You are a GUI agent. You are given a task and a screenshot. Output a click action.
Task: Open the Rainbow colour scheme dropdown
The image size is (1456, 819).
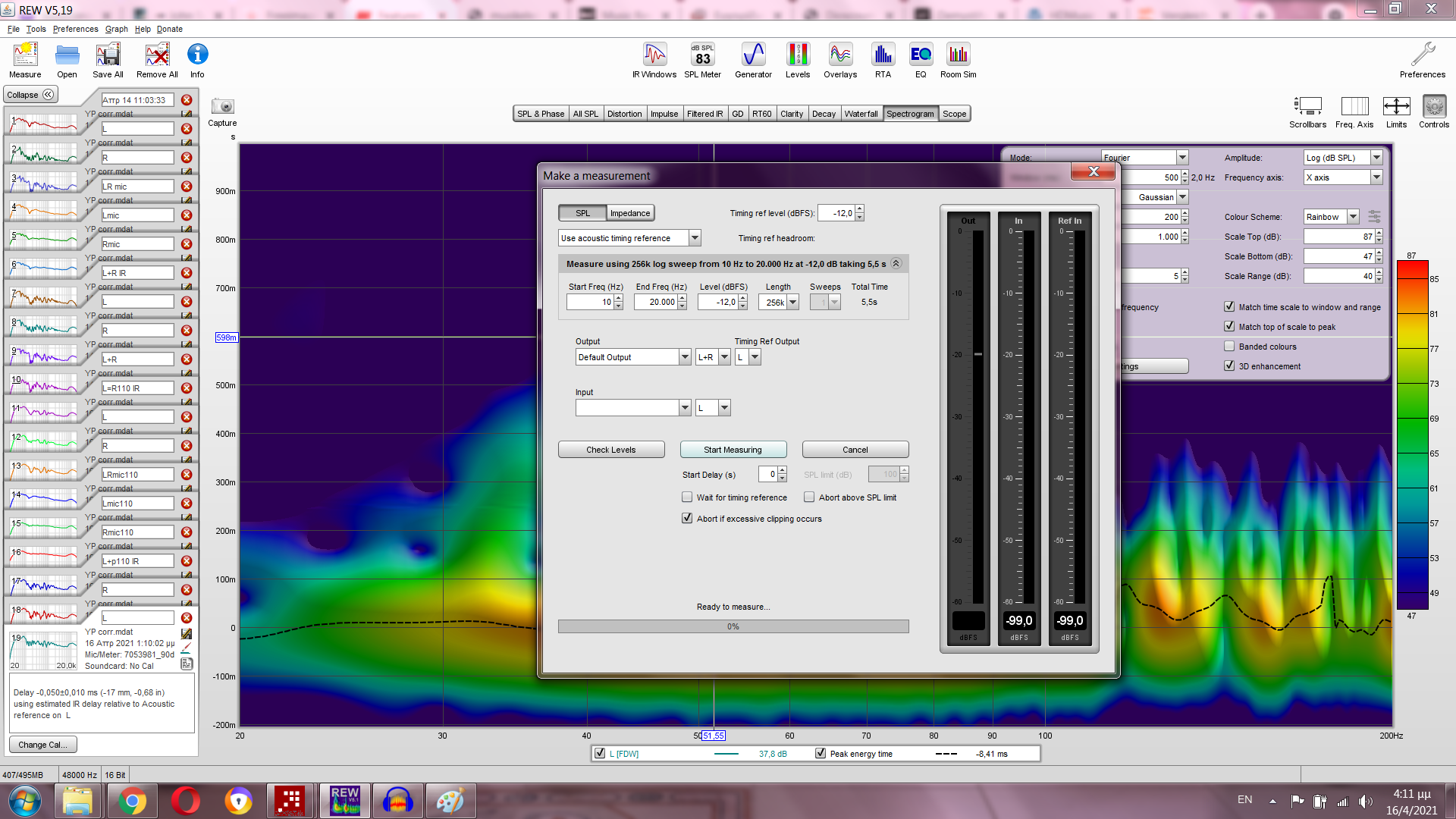(x=1353, y=217)
